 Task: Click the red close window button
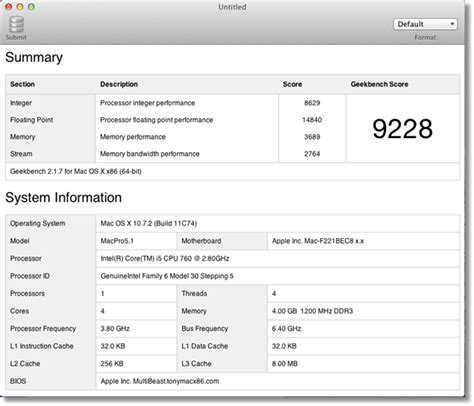coord(8,7)
